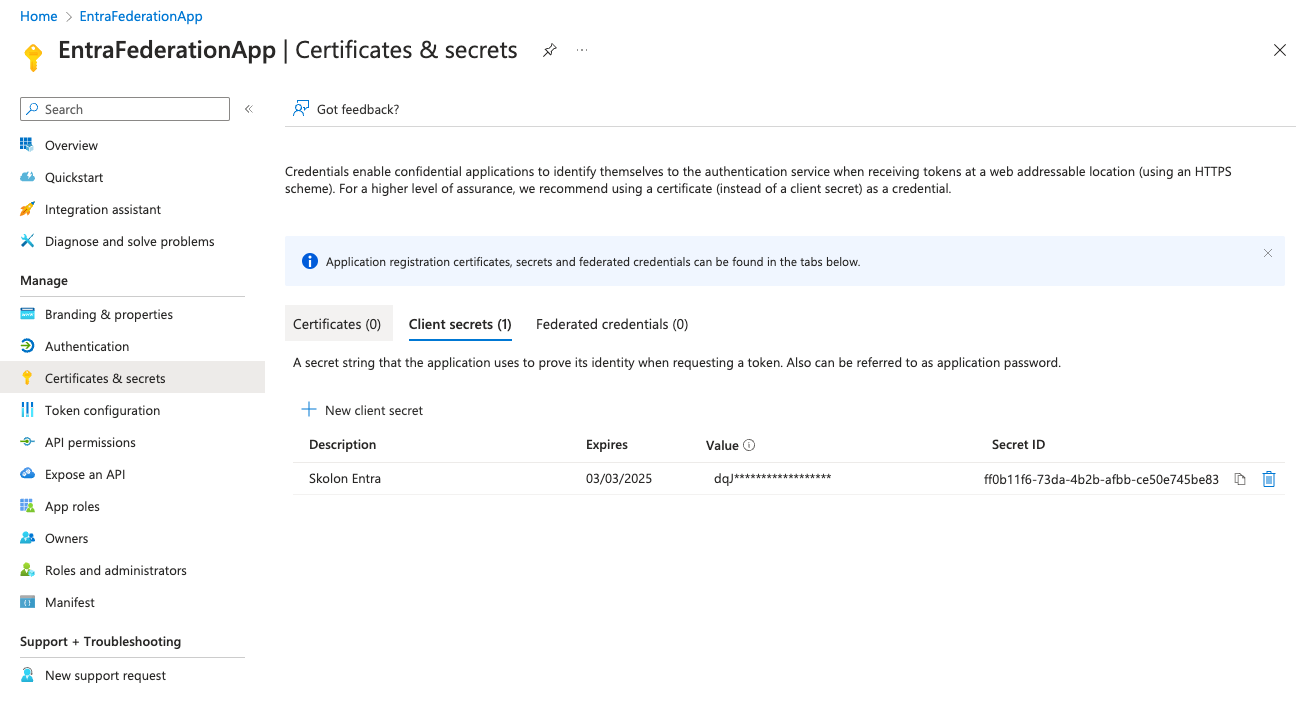
Task: Switch to the Certificates tab
Action: click(x=338, y=323)
